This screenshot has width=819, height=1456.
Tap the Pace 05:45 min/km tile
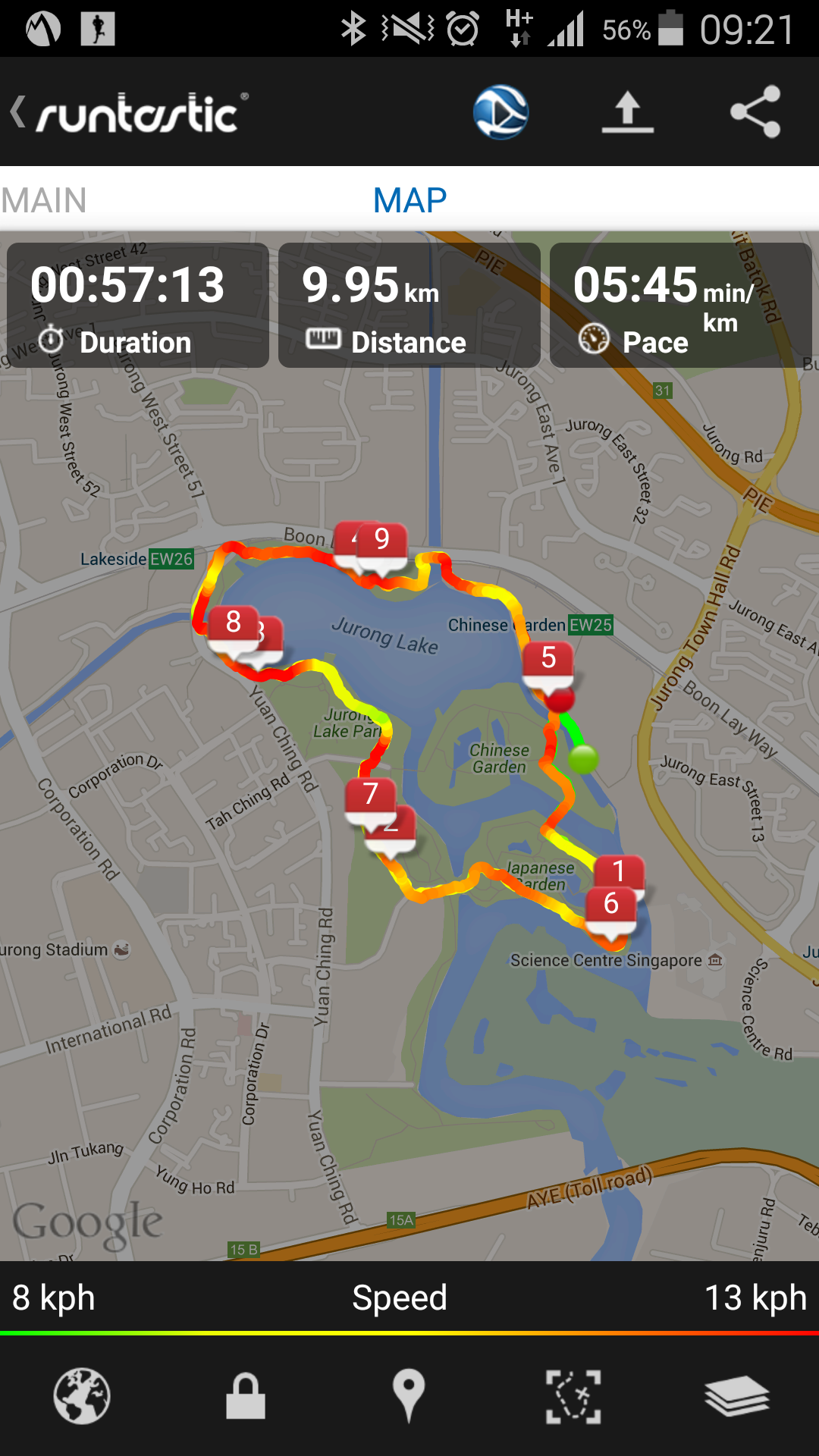click(680, 306)
